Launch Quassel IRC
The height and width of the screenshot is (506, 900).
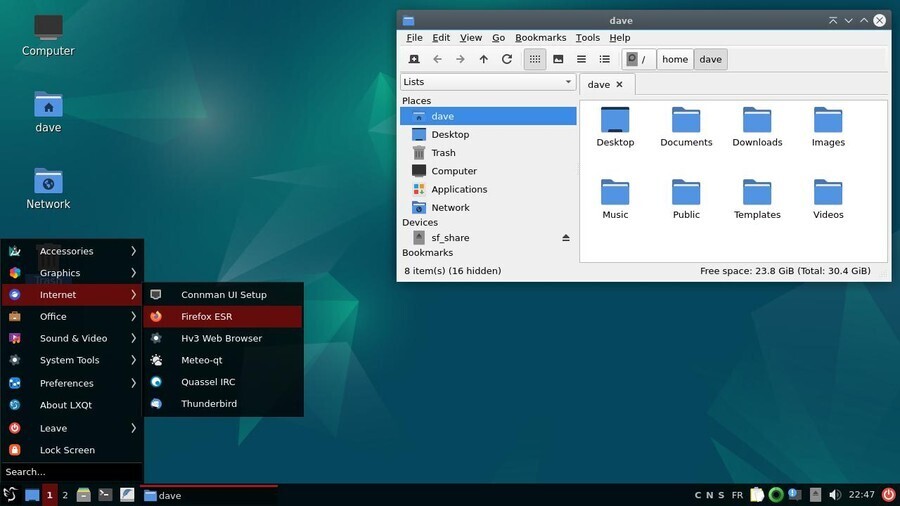223,382
